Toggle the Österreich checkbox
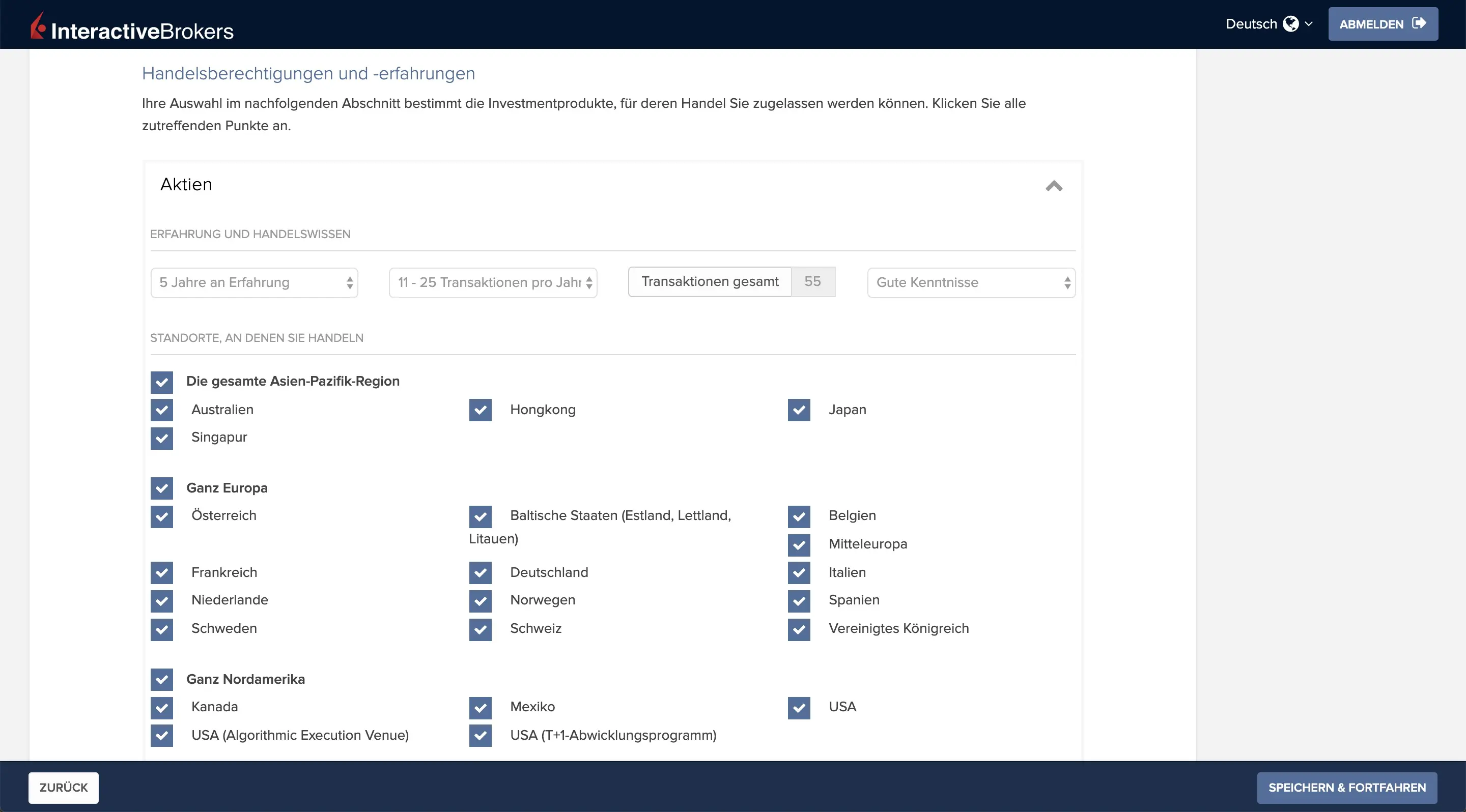1466x812 pixels. [x=162, y=517]
